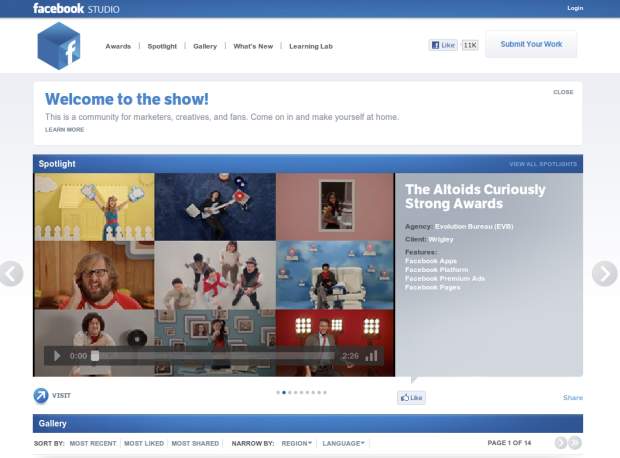
Task: Sort gallery by Most Liked
Action: (x=144, y=444)
